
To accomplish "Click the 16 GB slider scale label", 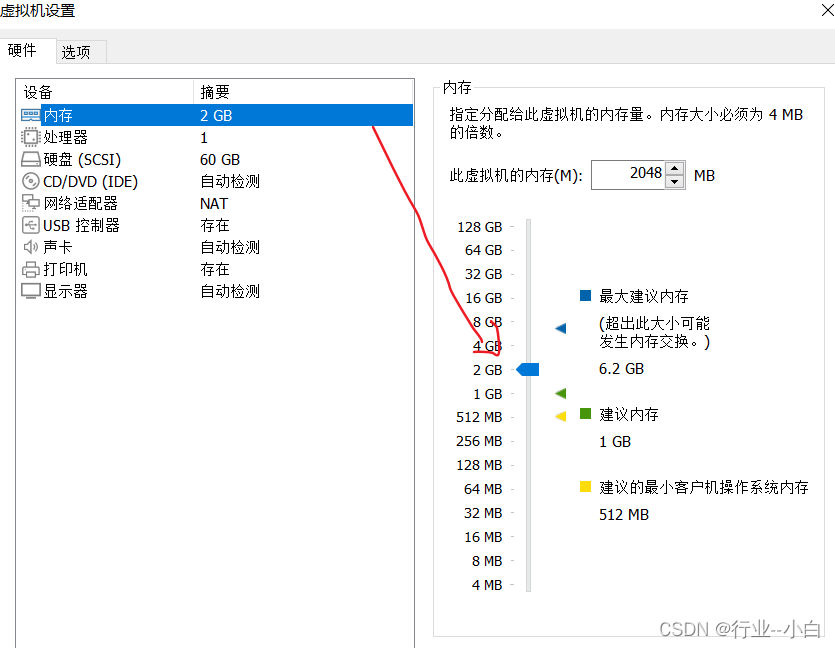I will coord(484,298).
